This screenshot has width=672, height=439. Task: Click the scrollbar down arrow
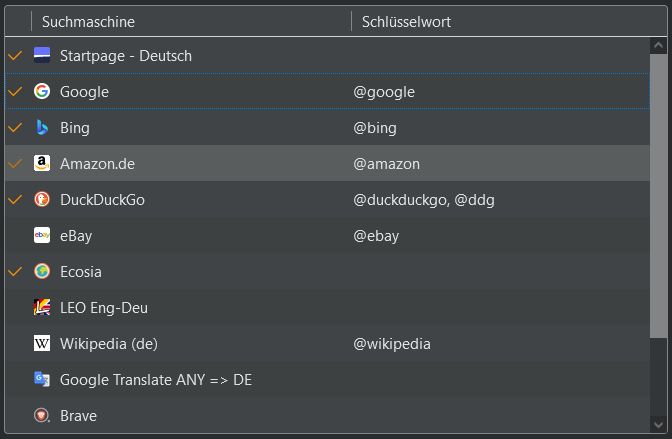(658, 424)
